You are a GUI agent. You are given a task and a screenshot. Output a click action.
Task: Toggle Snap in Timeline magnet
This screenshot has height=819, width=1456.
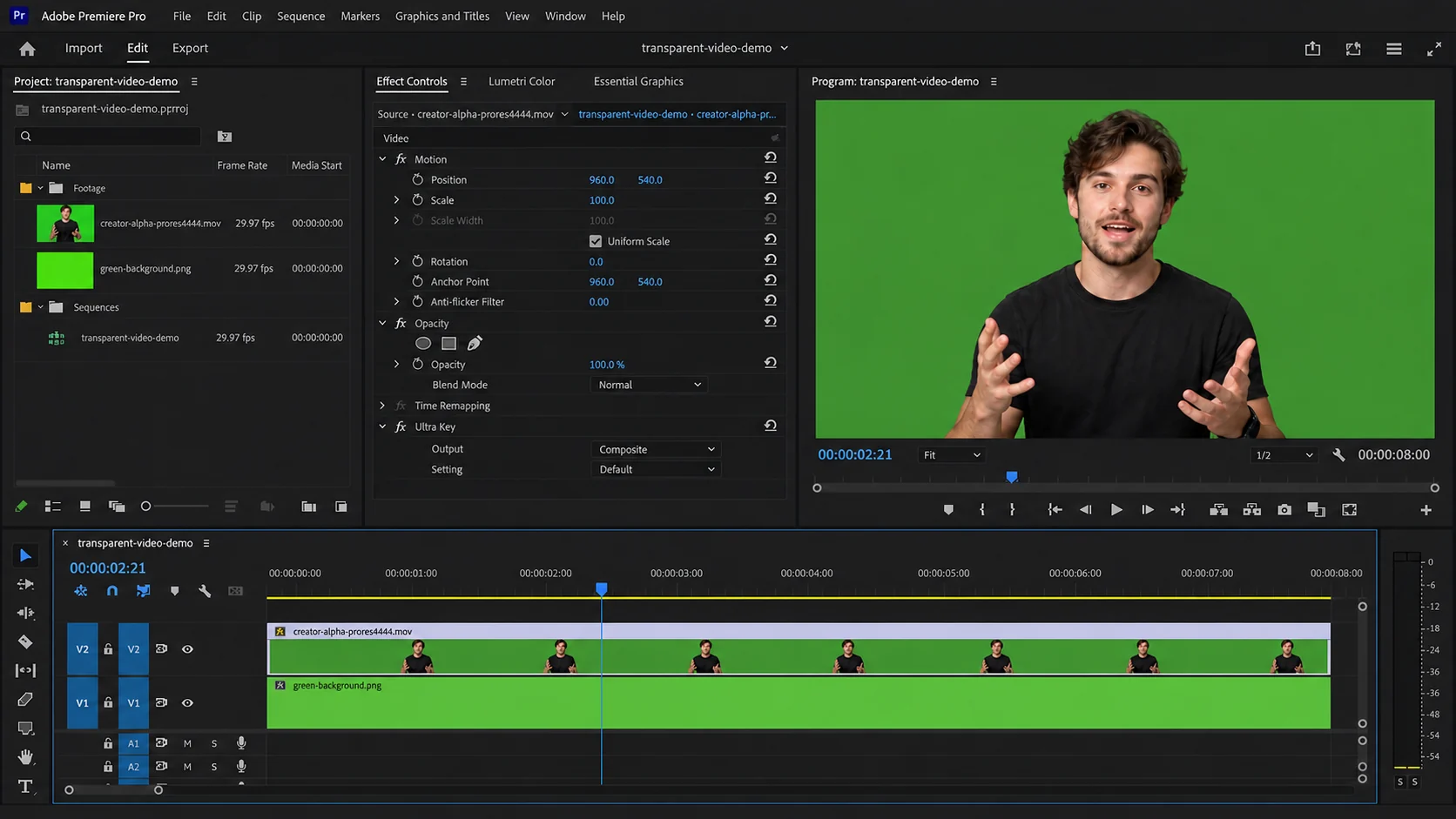pyautogui.click(x=112, y=591)
